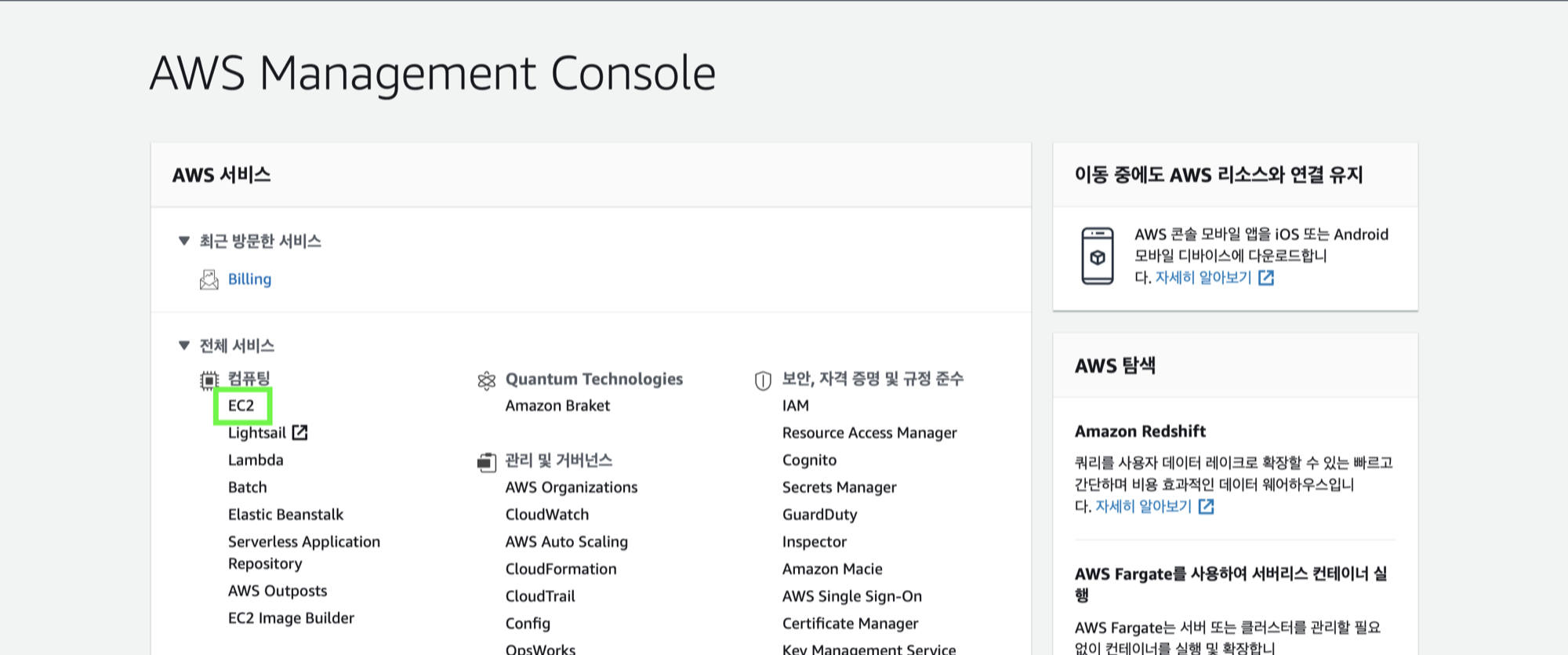1568x655 pixels.
Task: Click the external link icon beside Lightsail
Action: pyautogui.click(x=299, y=432)
